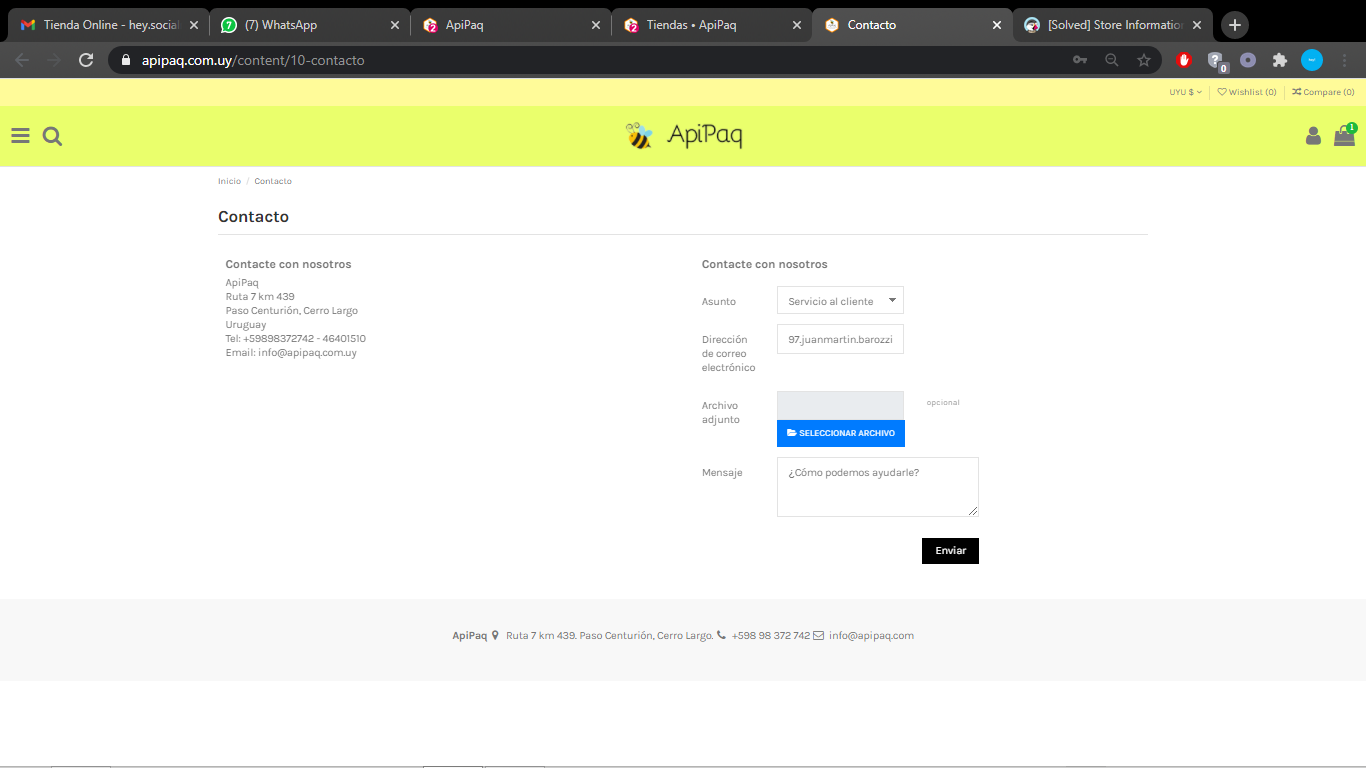Screen dimensions: 1366x768
Task: Click the Mensaje text area
Action: (x=878, y=487)
